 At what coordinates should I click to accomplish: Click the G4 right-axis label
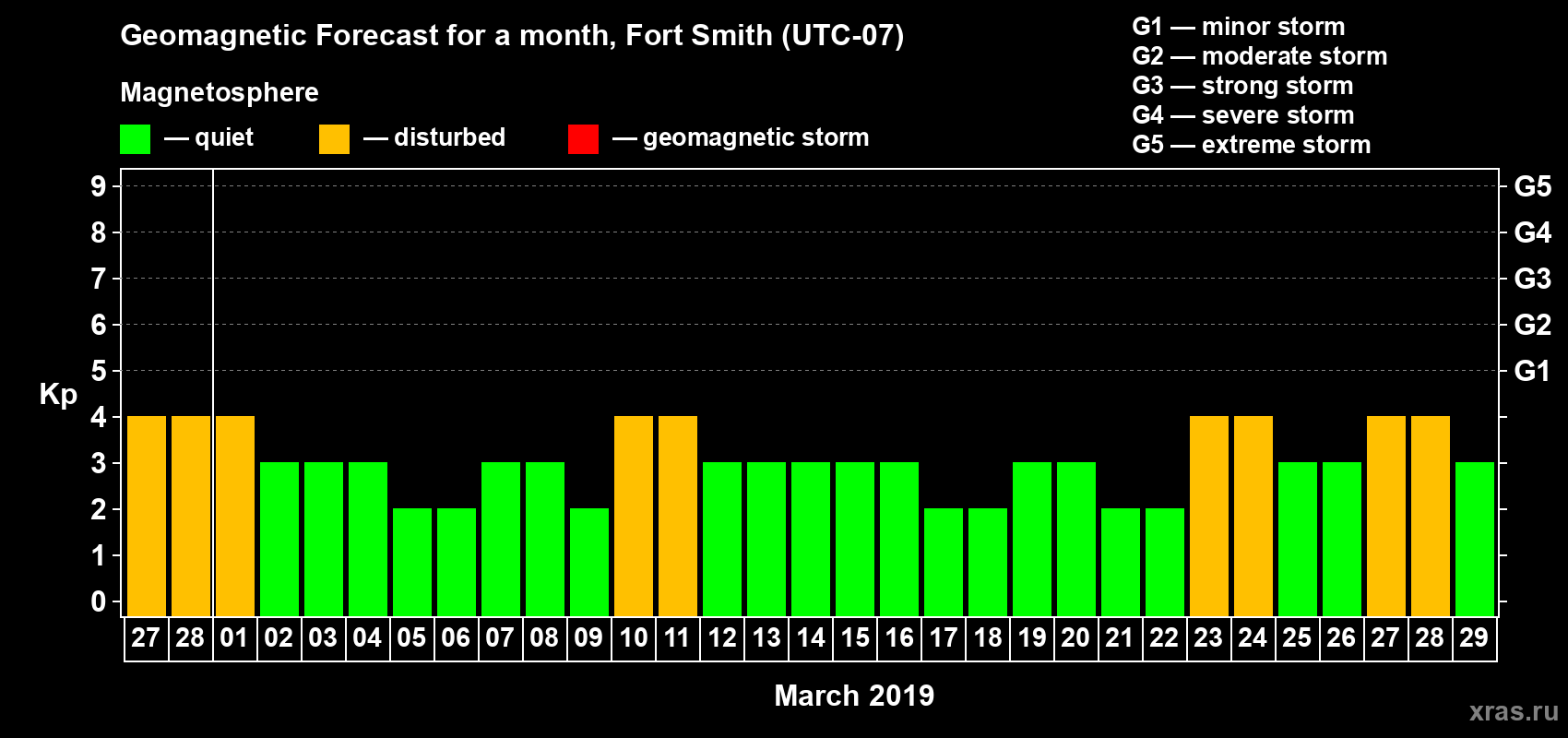pyautogui.click(x=1532, y=232)
